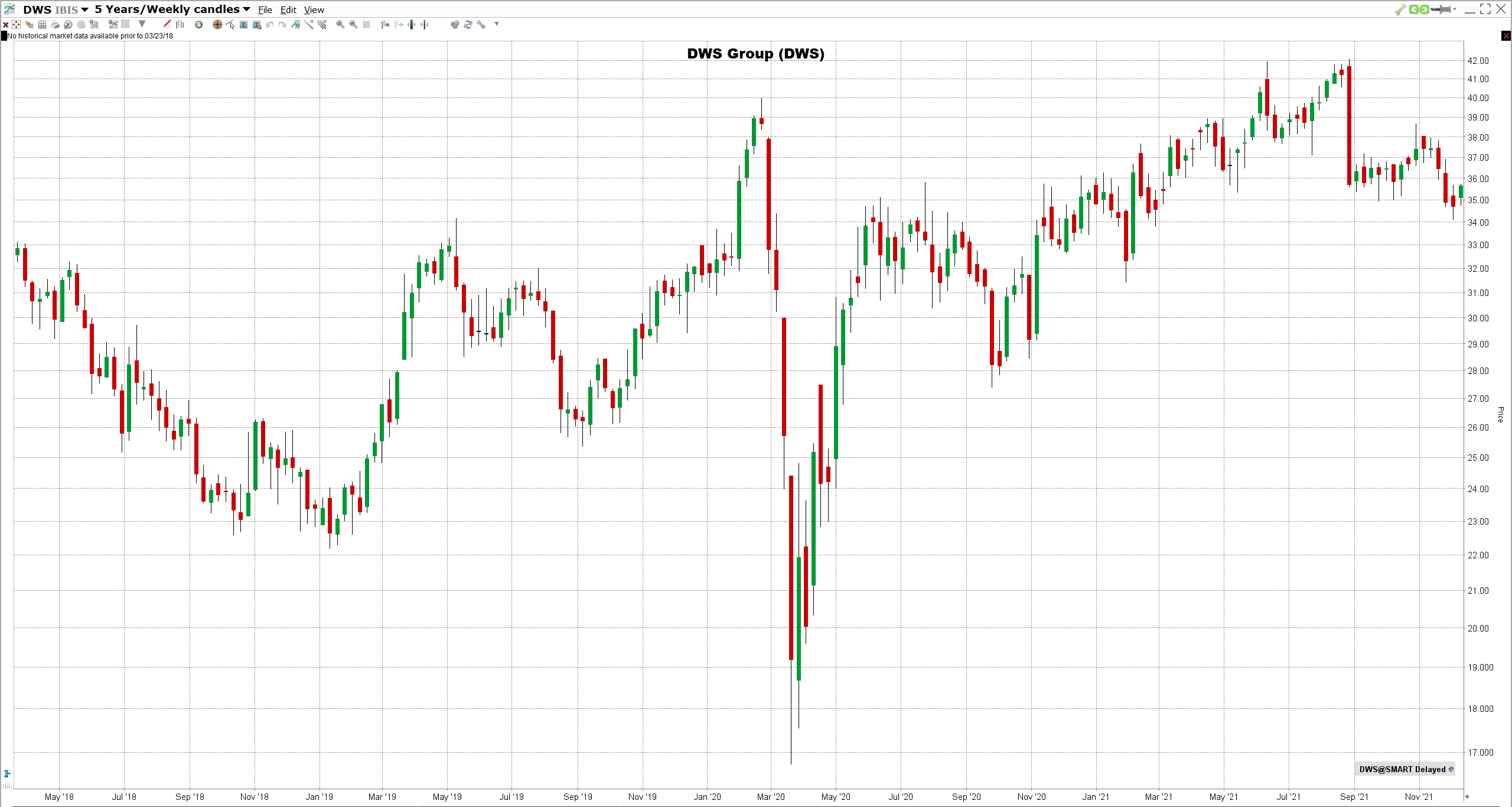
Task: Click the small arrow at time axis end
Action: (1467, 796)
